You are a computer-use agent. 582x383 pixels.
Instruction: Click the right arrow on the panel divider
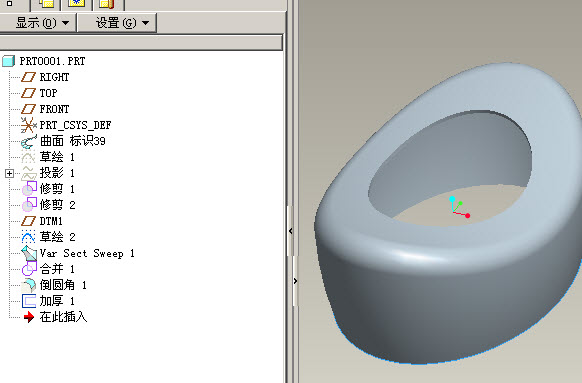[x=295, y=281]
